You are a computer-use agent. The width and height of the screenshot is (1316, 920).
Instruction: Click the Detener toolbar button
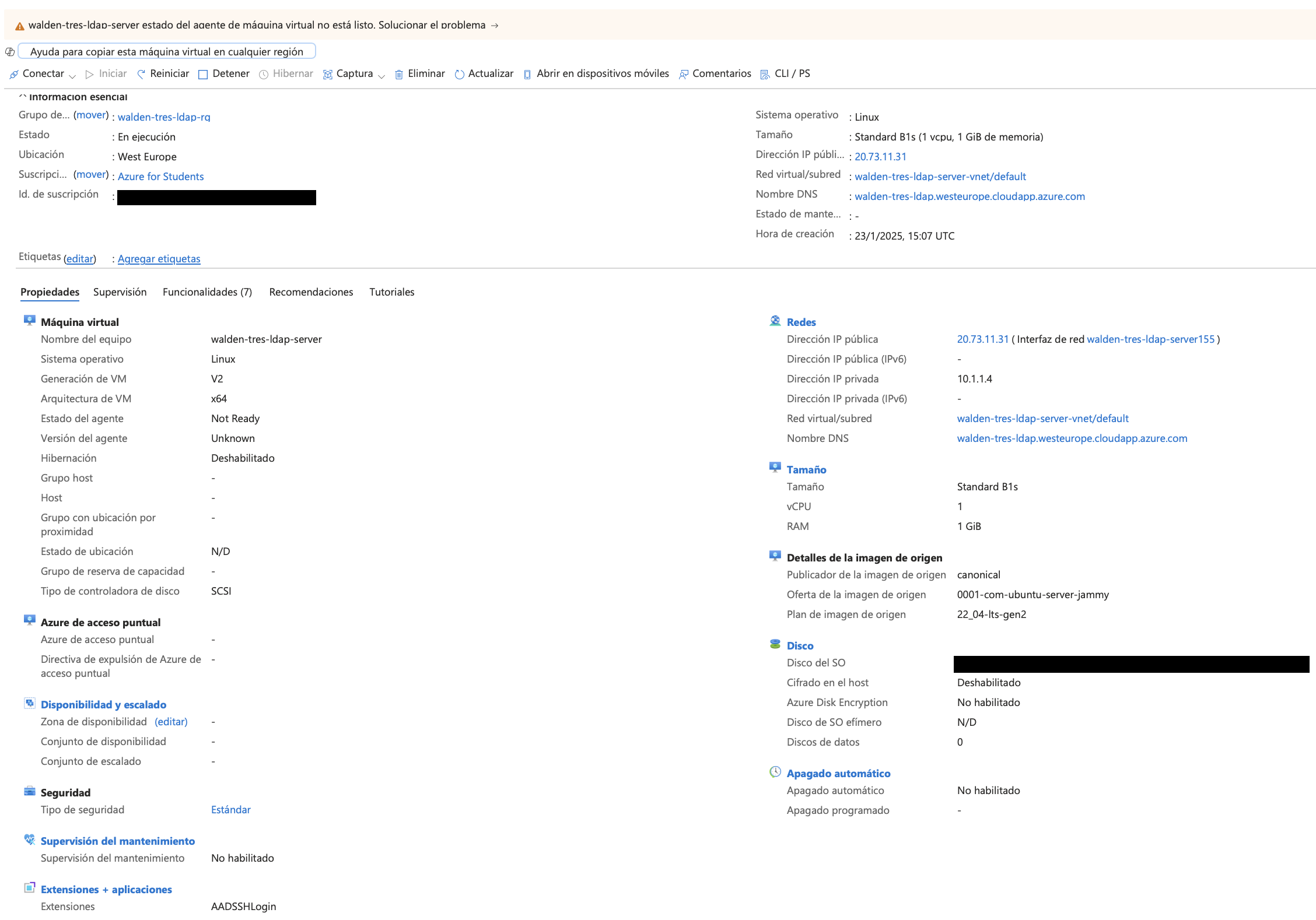224,74
